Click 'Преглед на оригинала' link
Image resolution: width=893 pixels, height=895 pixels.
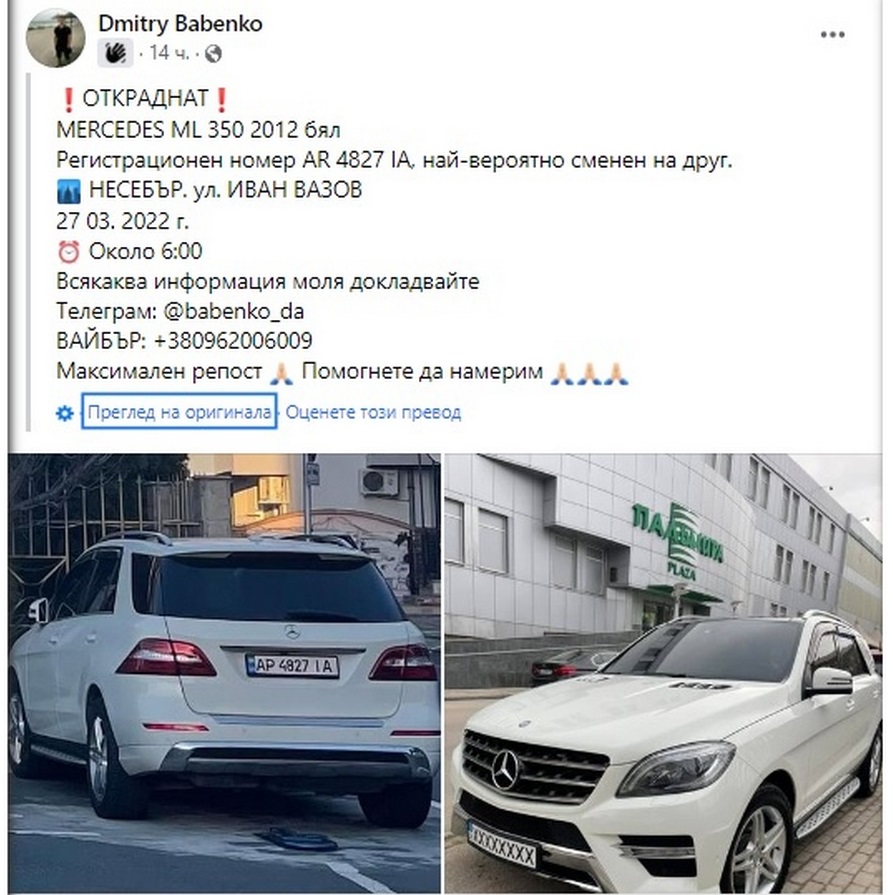[179, 412]
